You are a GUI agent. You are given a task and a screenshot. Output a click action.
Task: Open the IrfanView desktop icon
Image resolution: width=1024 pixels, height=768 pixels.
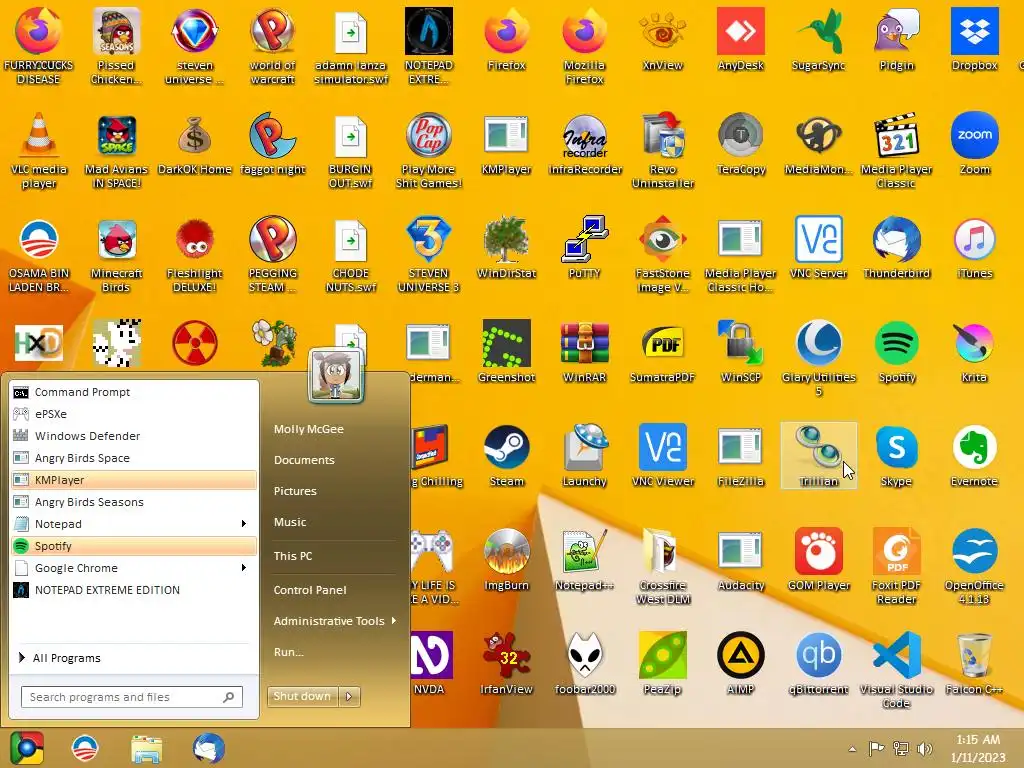tap(506, 664)
